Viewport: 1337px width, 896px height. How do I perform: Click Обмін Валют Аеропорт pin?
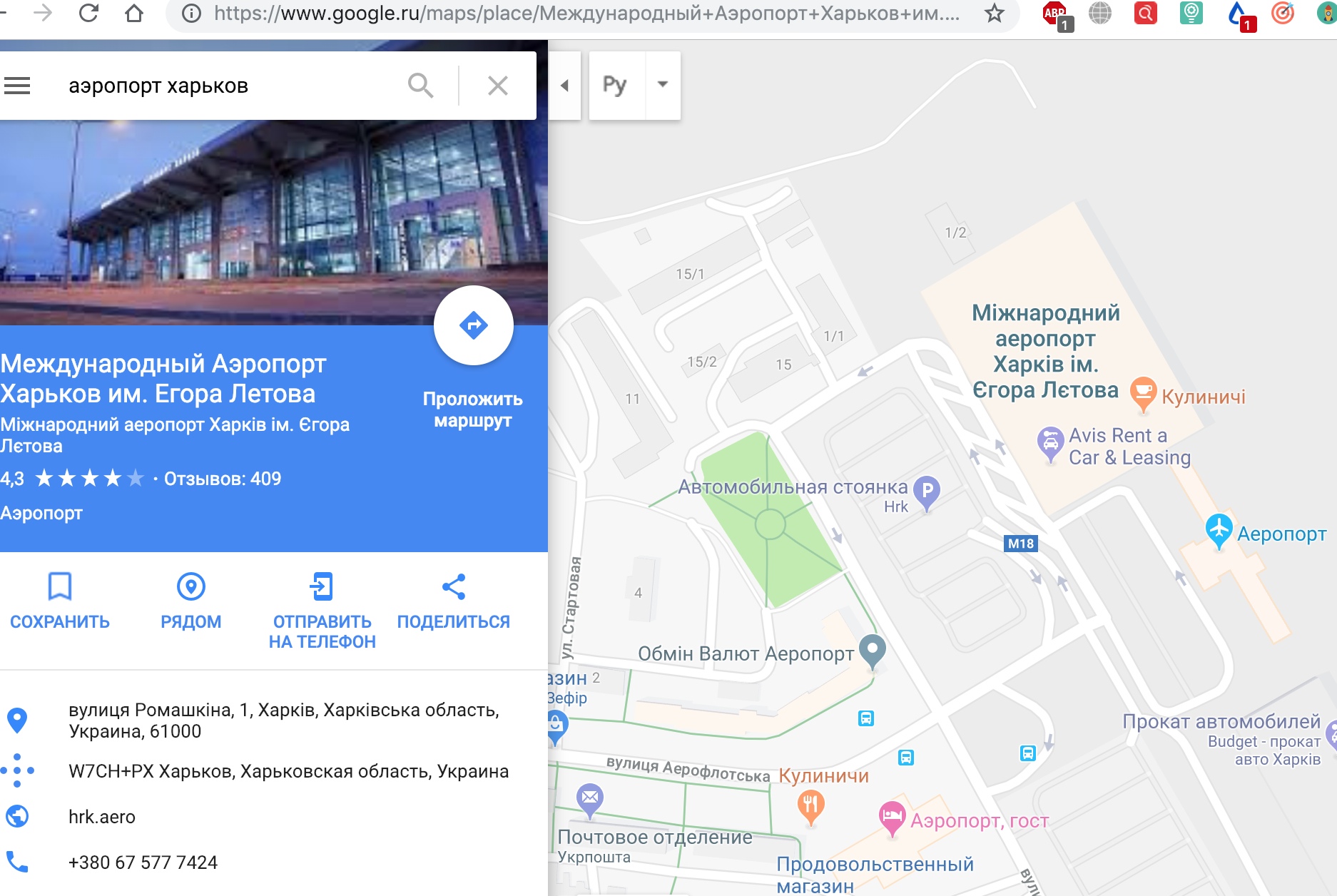(873, 651)
